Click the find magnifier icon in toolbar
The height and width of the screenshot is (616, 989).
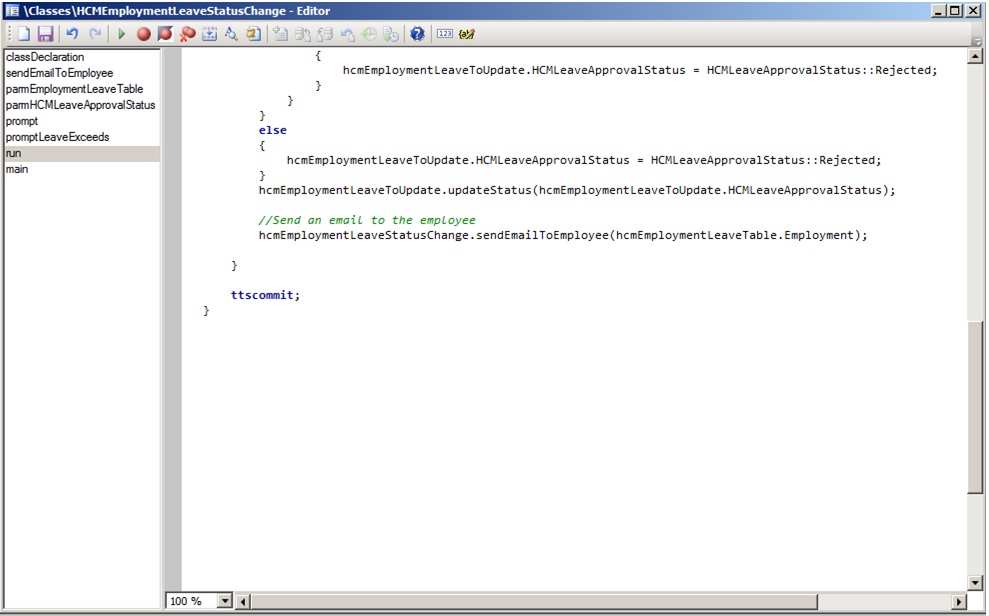click(231, 34)
